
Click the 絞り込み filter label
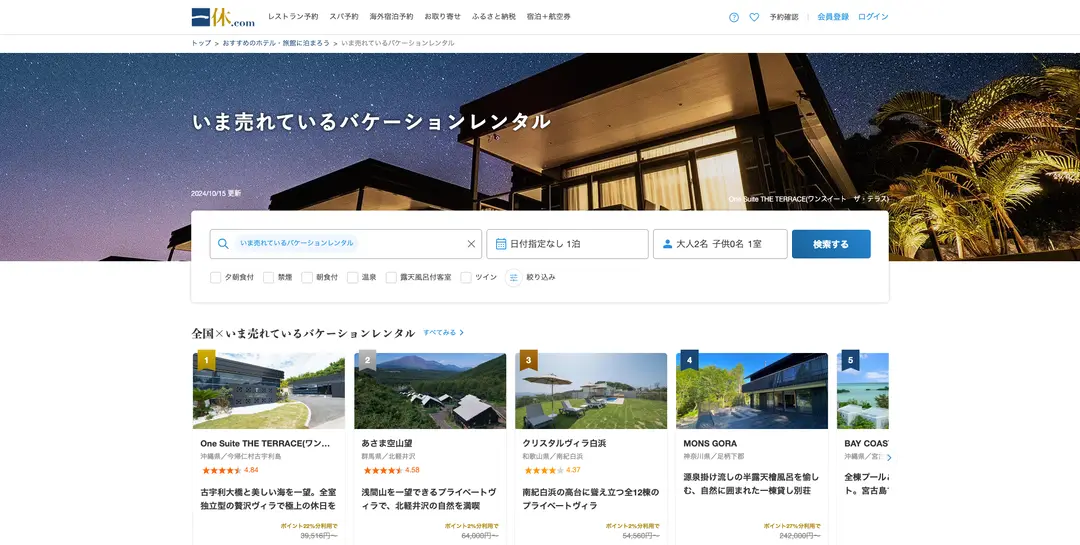point(541,278)
